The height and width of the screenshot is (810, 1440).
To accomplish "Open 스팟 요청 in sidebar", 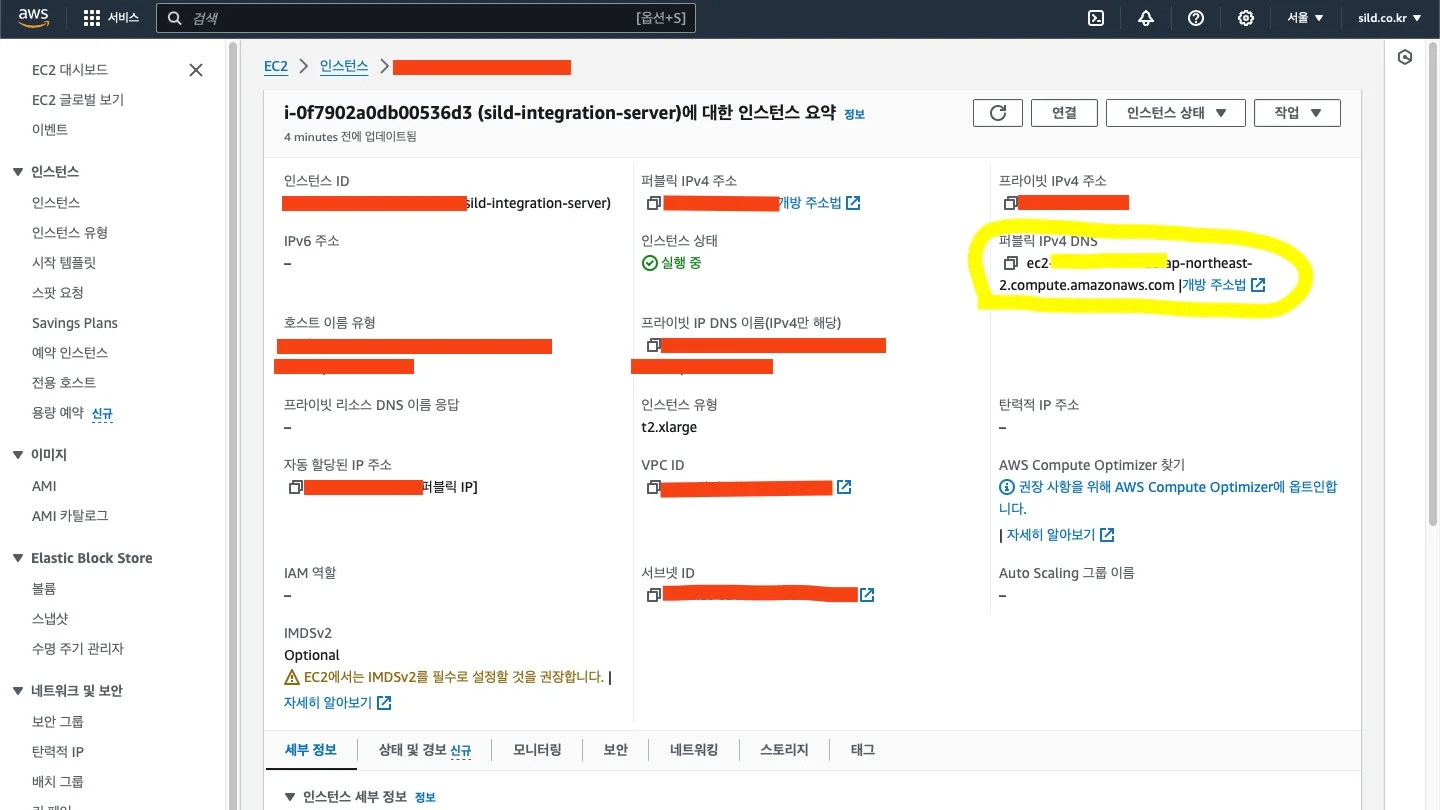I will [58, 293].
